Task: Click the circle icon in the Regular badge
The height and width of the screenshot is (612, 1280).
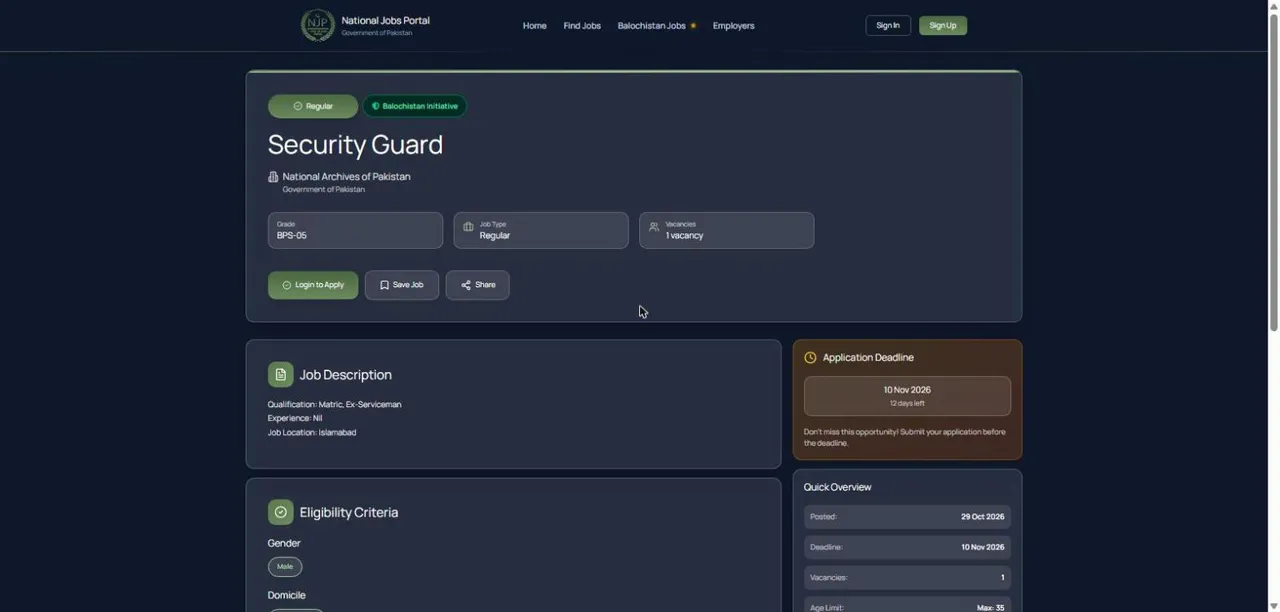Action: (x=298, y=106)
